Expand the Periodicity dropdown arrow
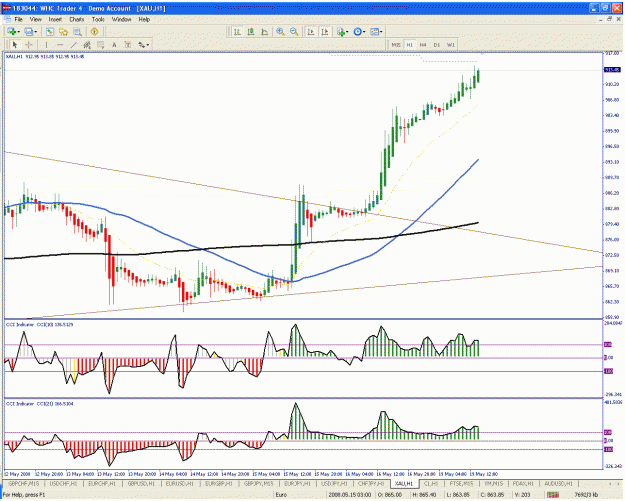Image resolution: width=625 pixels, height=501 pixels. [x=364, y=32]
